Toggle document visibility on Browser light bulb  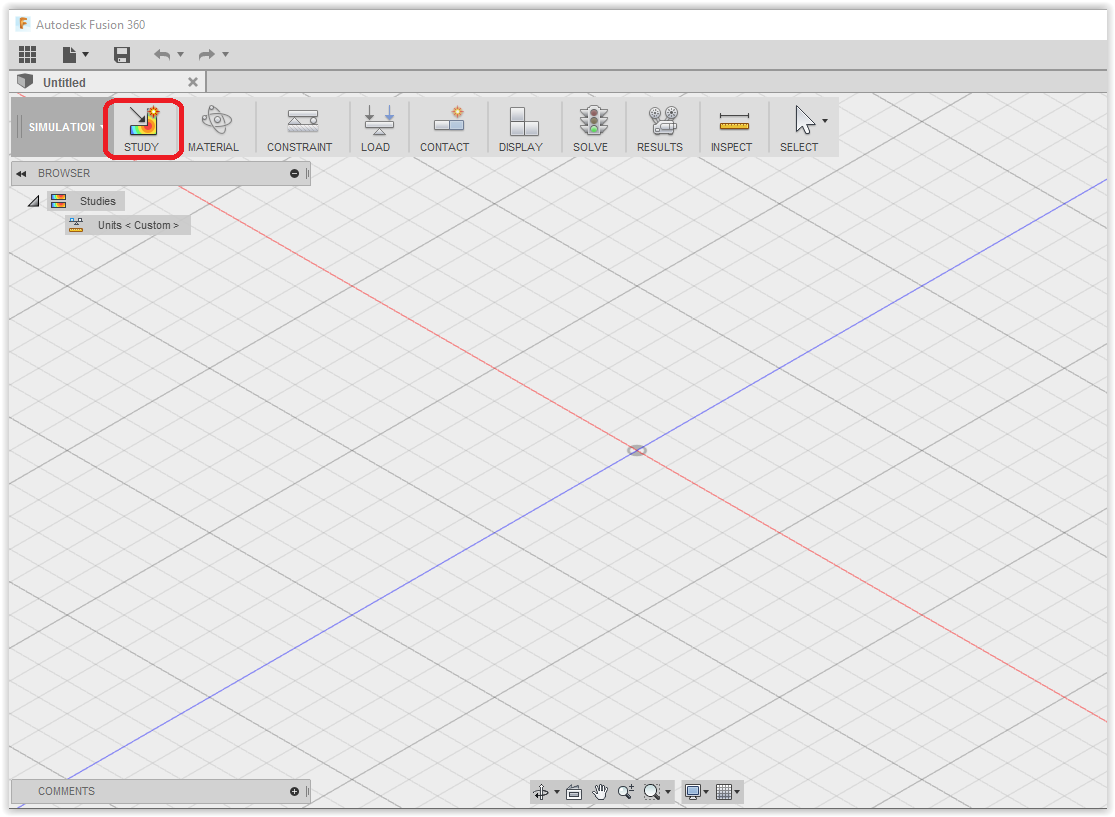294,173
